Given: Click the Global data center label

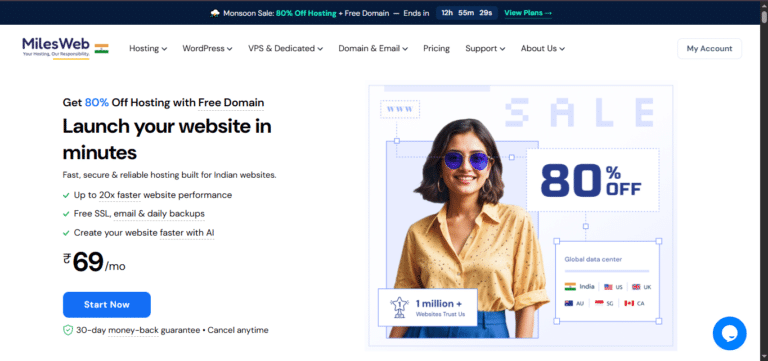Looking at the screenshot, I should point(593,260).
